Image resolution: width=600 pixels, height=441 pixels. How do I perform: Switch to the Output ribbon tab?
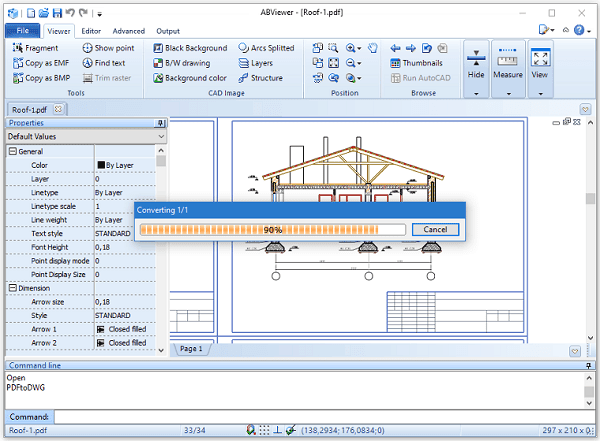[x=168, y=31]
